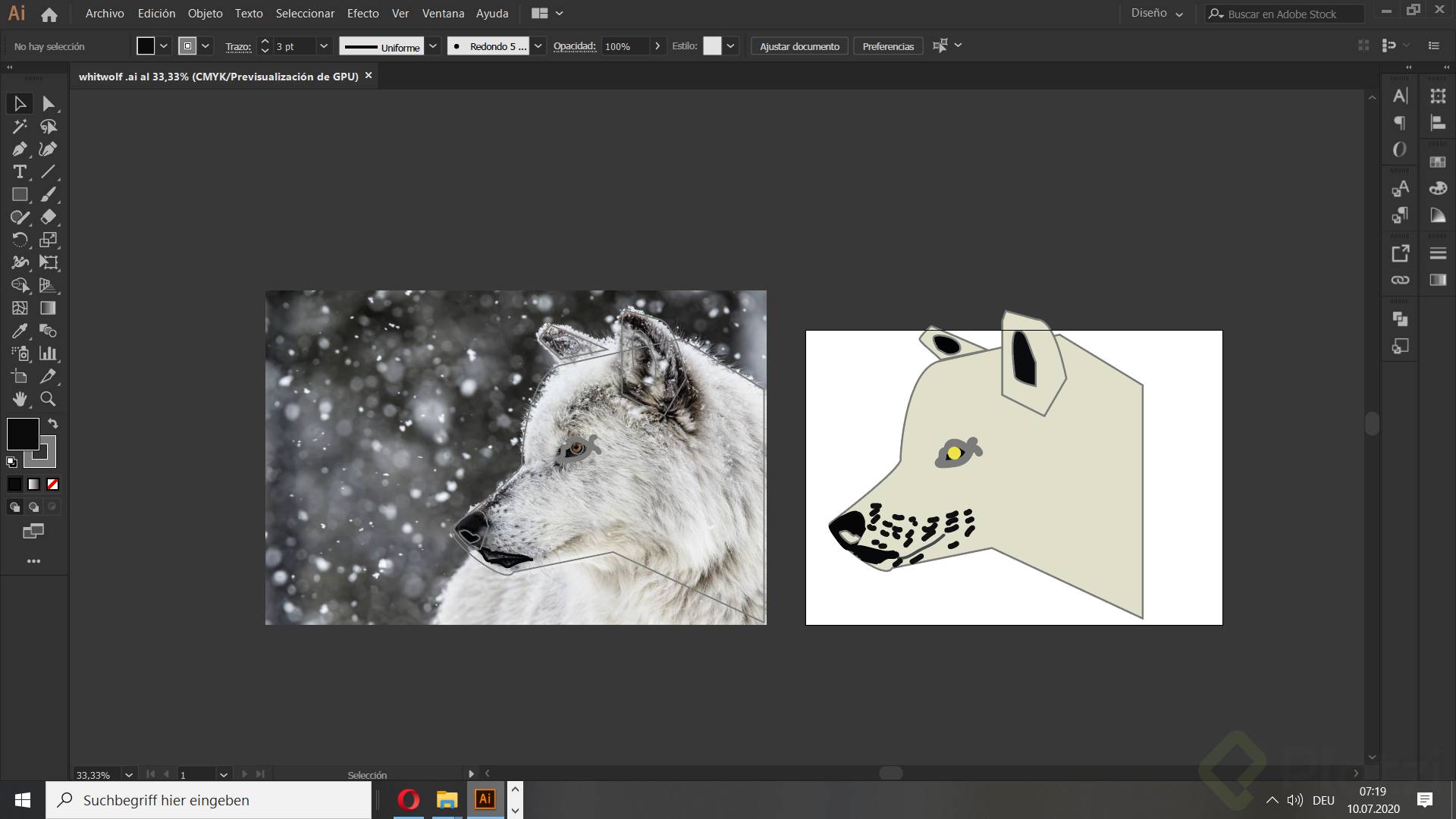1456x819 pixels.
Task: Open the Estilo graphic style dropdown
Action: (x=730, y=46)
